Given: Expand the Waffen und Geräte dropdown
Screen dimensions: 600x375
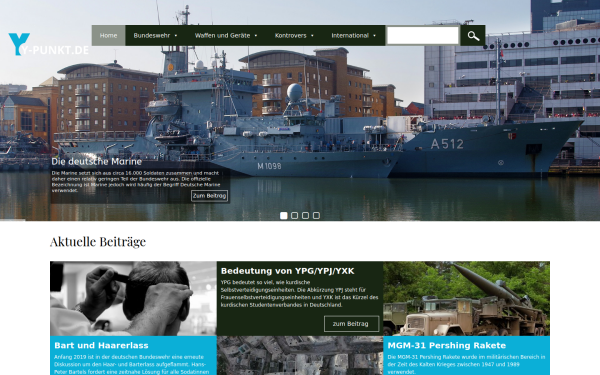Looking at the screenshot, I should pos(226,36).
